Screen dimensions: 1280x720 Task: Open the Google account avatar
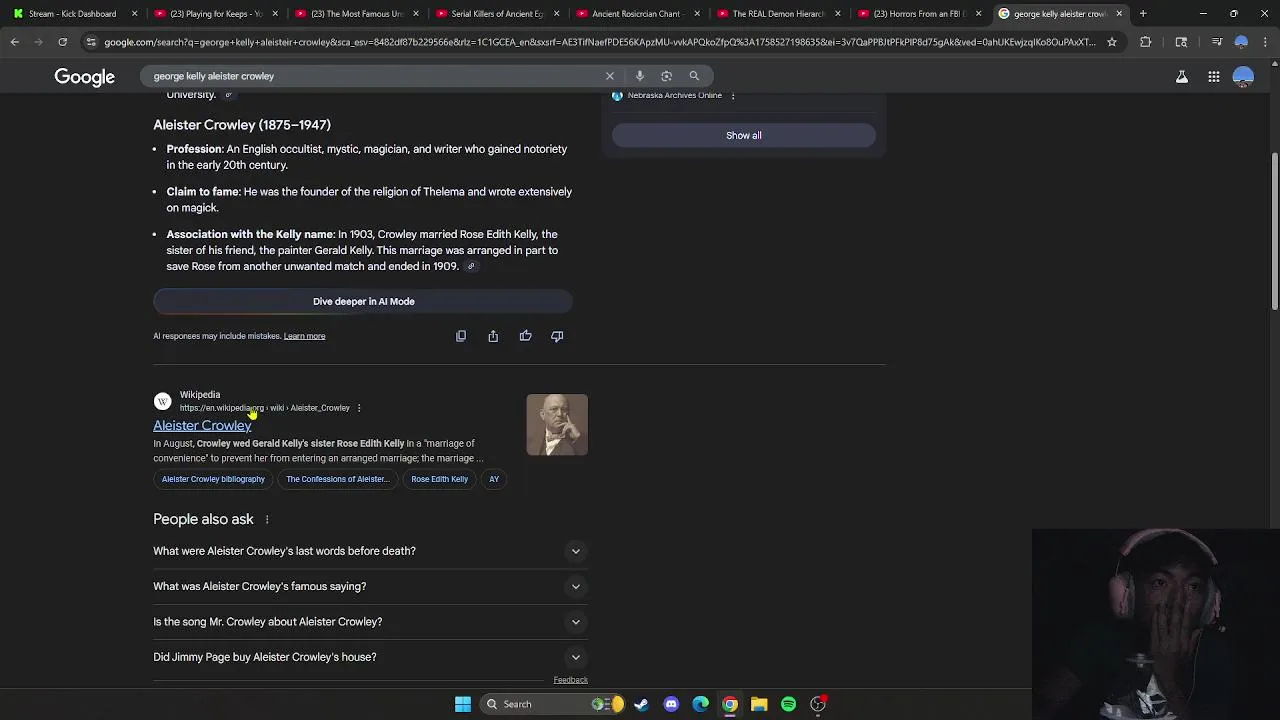click(x=1243, y=77)
